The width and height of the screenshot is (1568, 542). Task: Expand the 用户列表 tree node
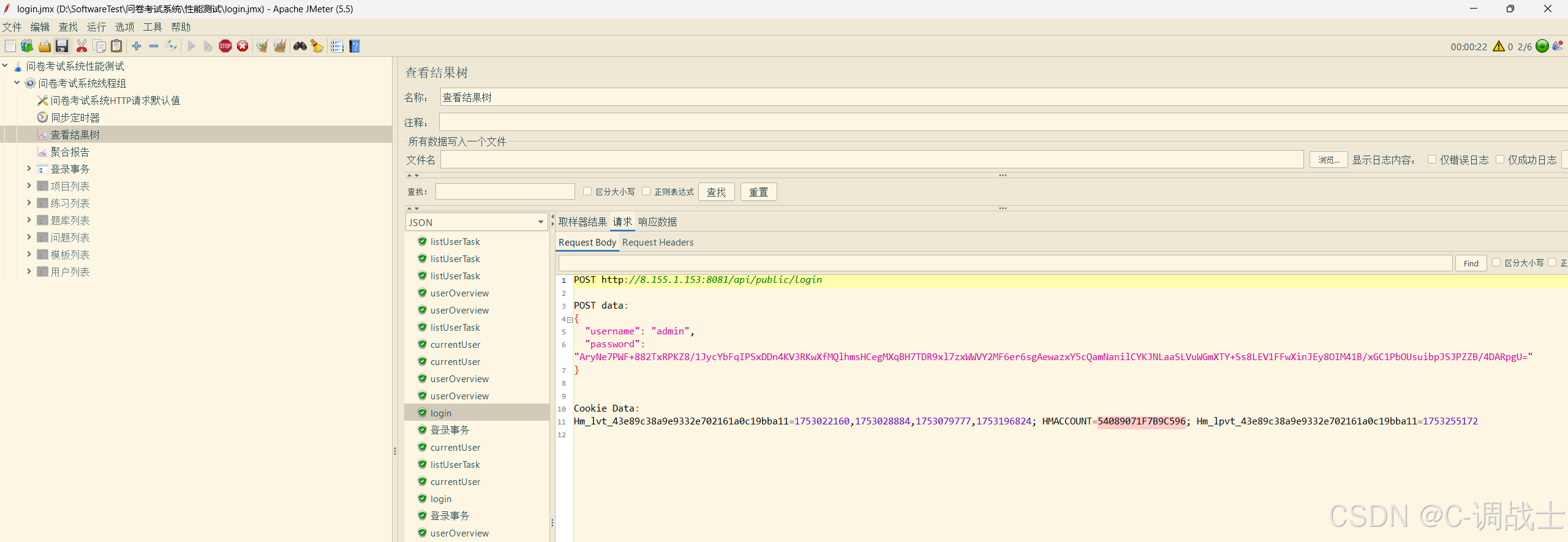[x=29, y=271]
